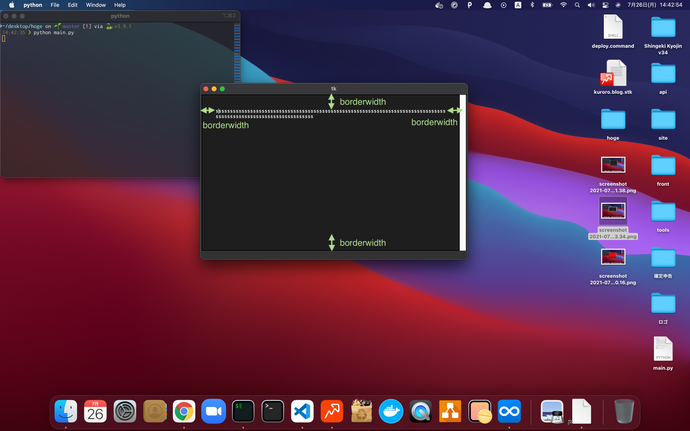Select the site folder on desktop
This screenshot has height=431, width=690.
(x=663, y=124)
